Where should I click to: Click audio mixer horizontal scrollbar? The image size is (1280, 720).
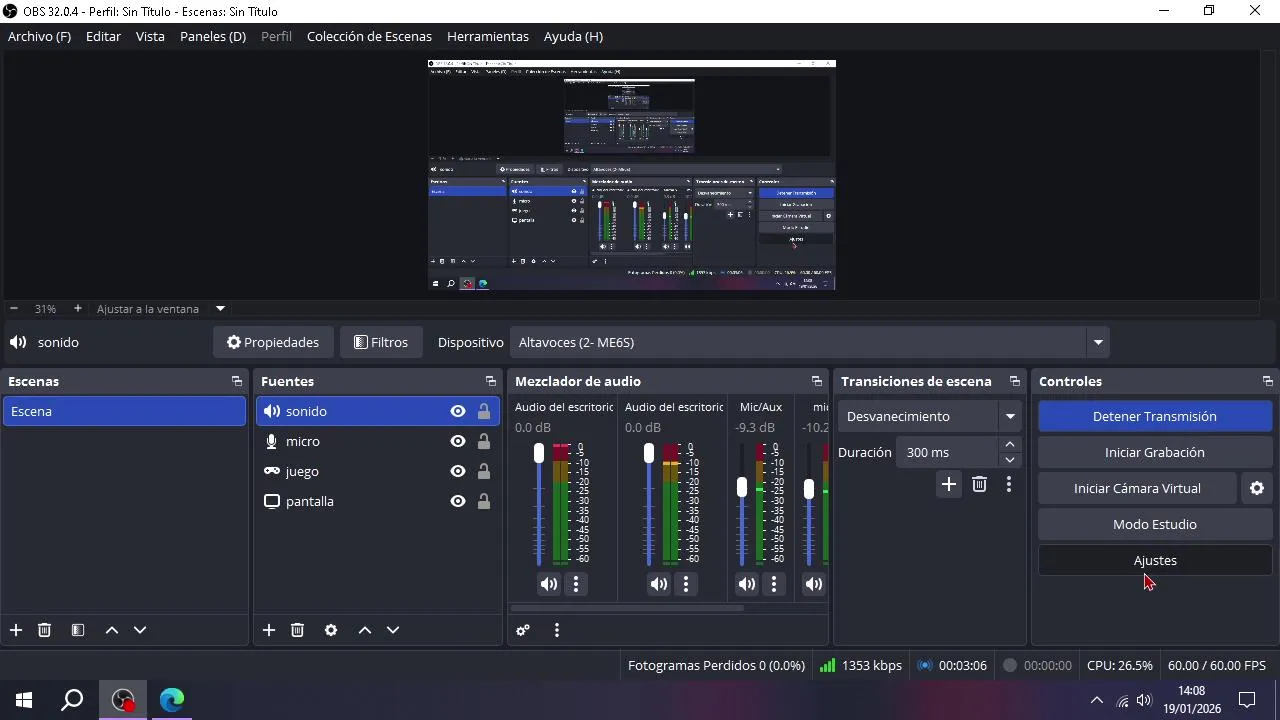point(626,607)
